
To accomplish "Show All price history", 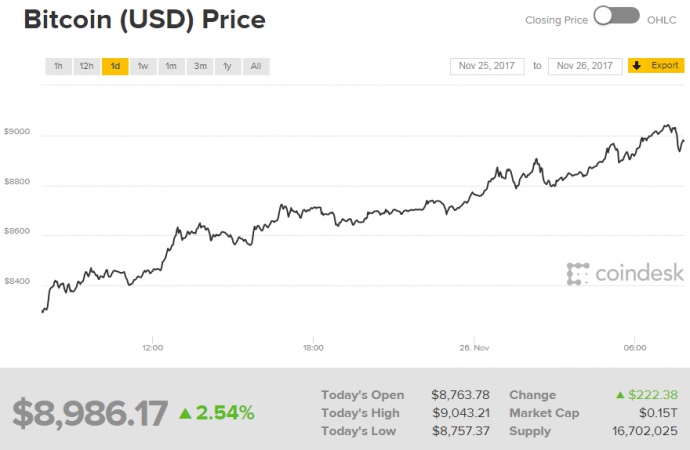I will 256,66.
